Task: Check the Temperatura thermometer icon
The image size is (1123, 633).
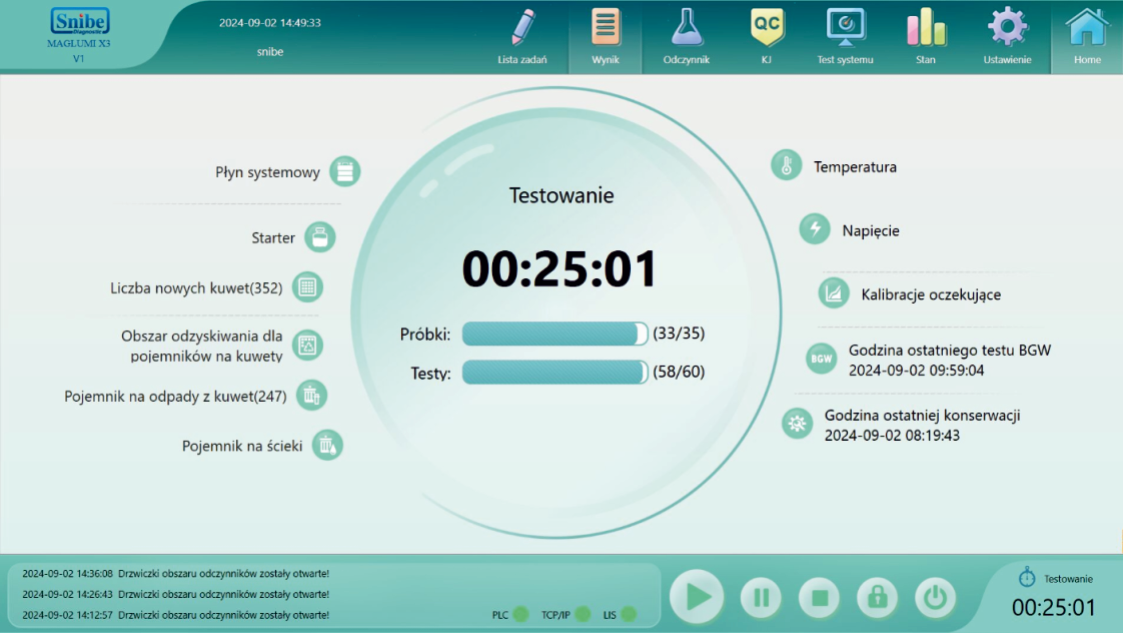Action: tap(787, 166)
